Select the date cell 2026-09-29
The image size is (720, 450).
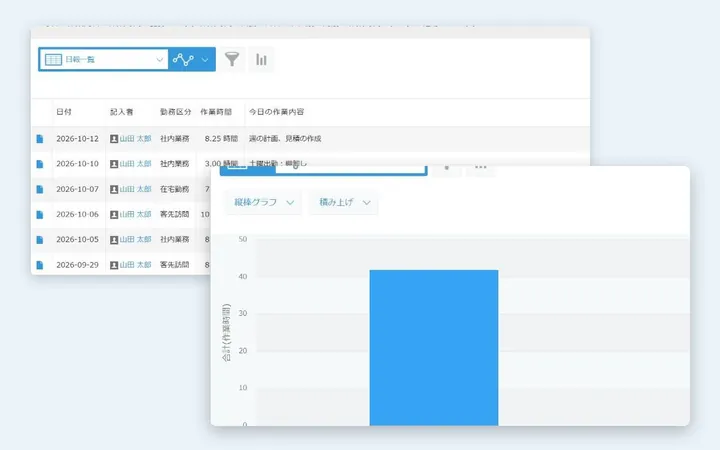click(x=78, y=265)
